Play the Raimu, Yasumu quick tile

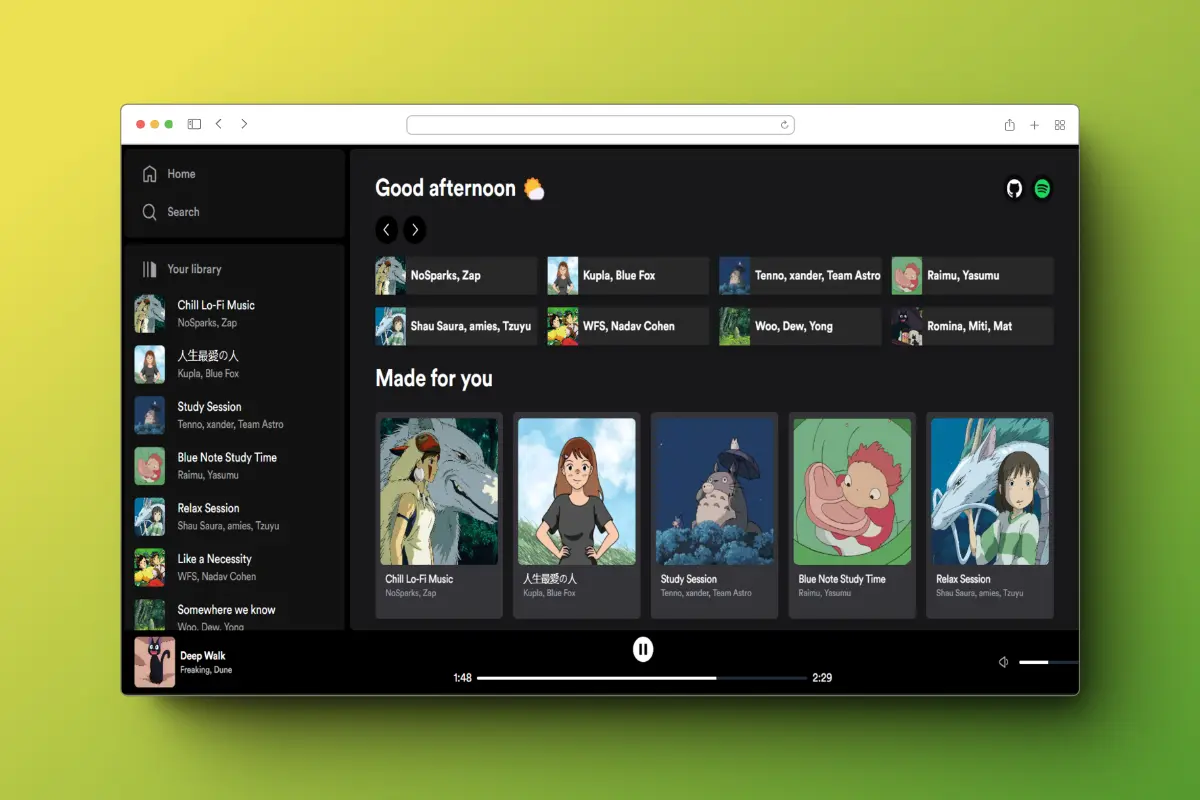972,275
